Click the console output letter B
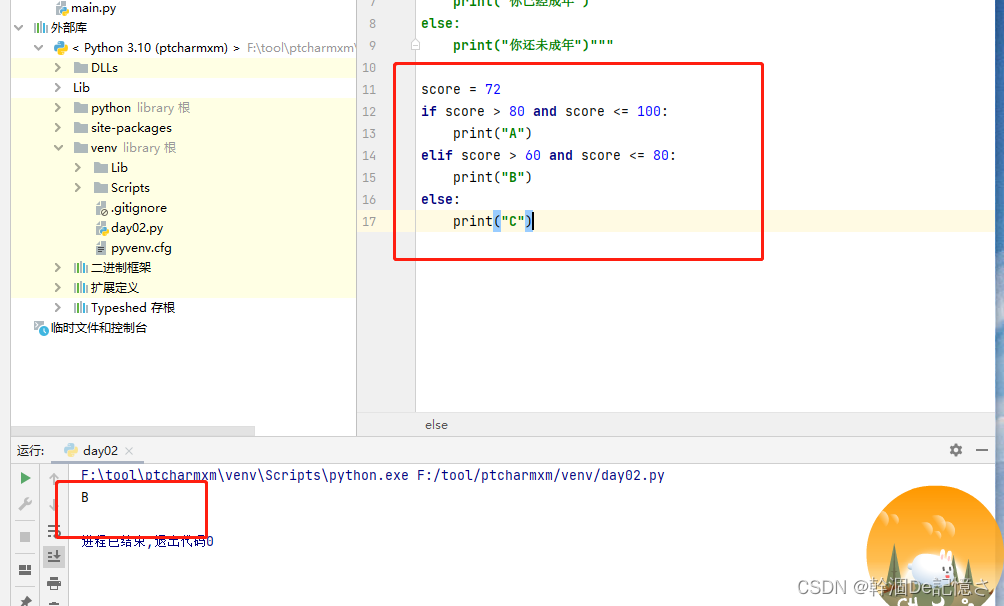 coord(85,497)
